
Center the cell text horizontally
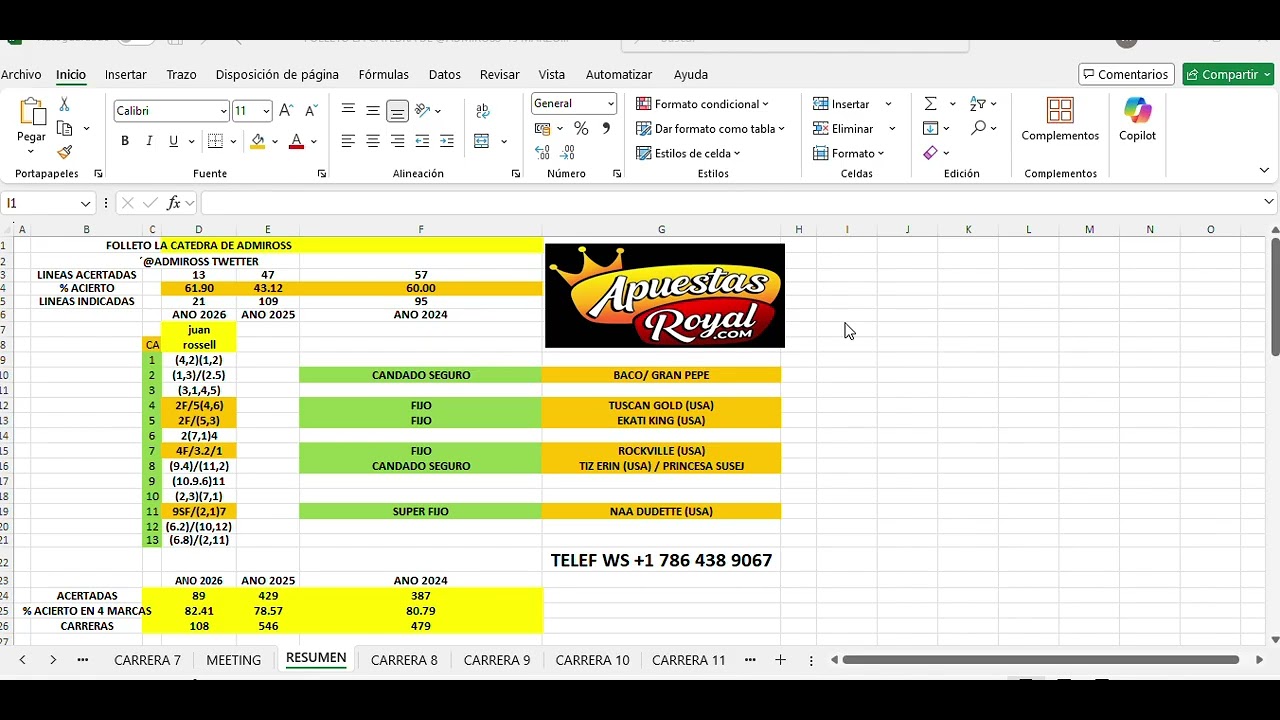pyautogui.click(x=373, y=141)
